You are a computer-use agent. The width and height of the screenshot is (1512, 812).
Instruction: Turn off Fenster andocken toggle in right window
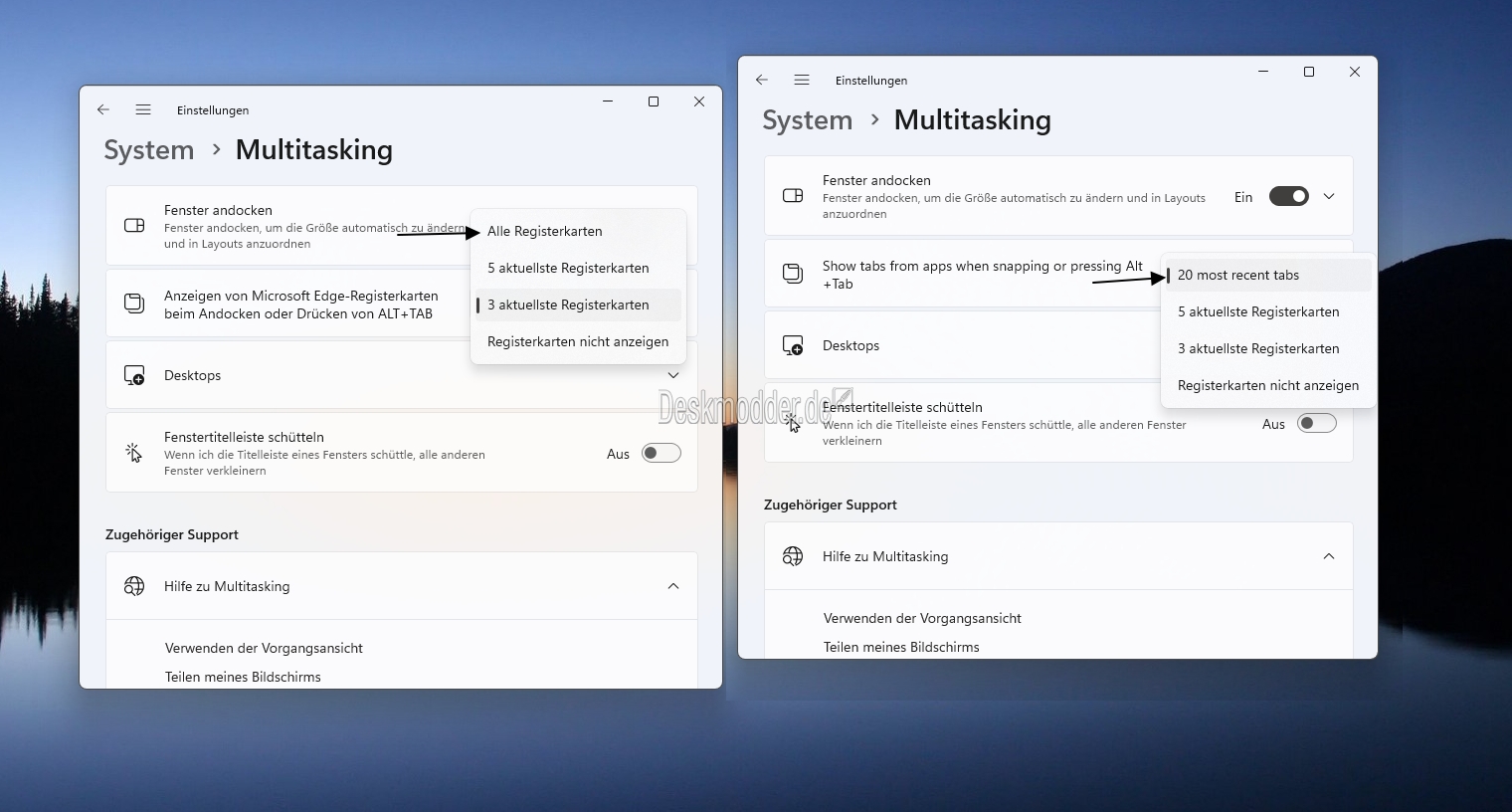tap(1288, 197)
